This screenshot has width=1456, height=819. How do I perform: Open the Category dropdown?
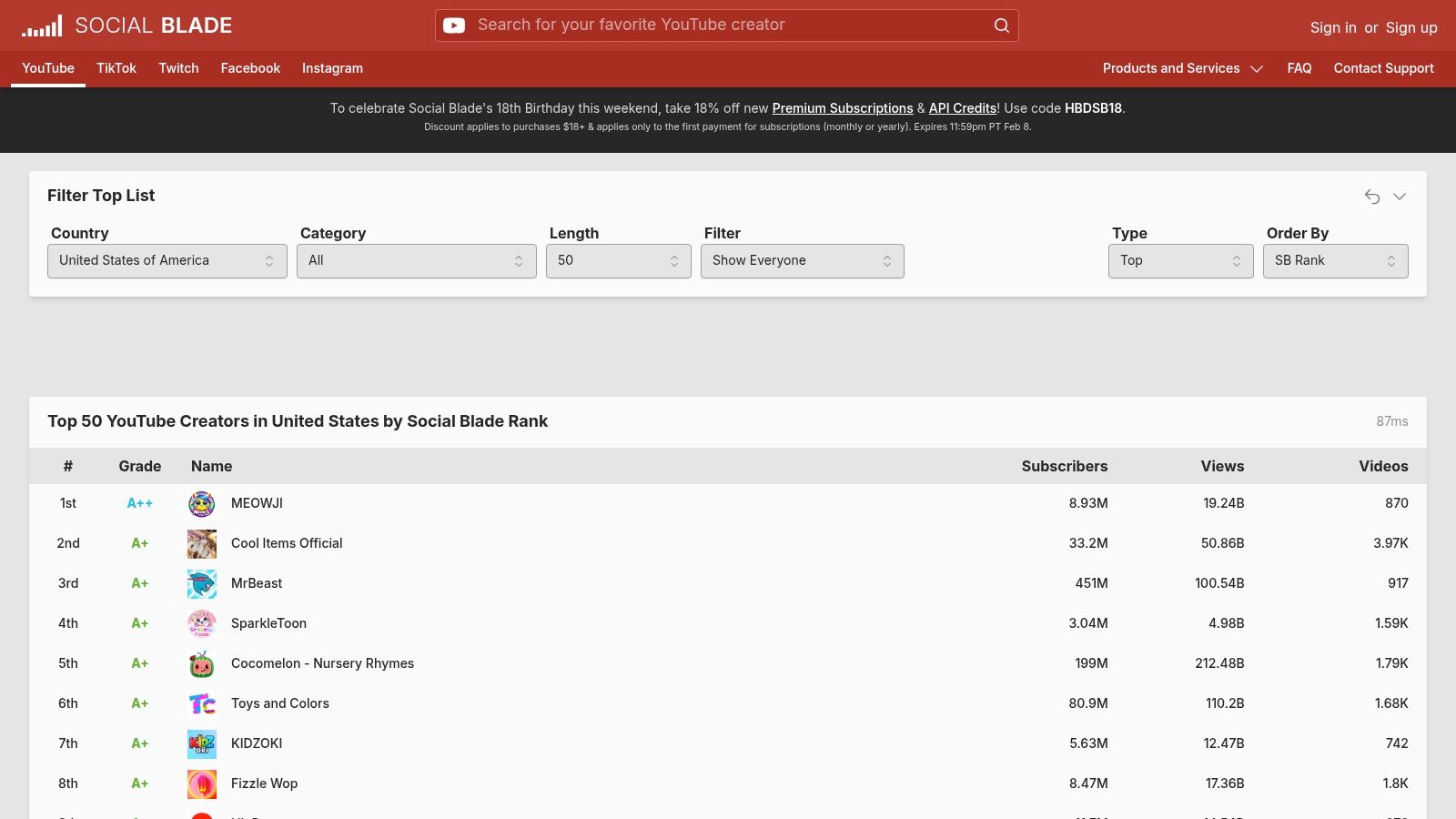[417, 261]
